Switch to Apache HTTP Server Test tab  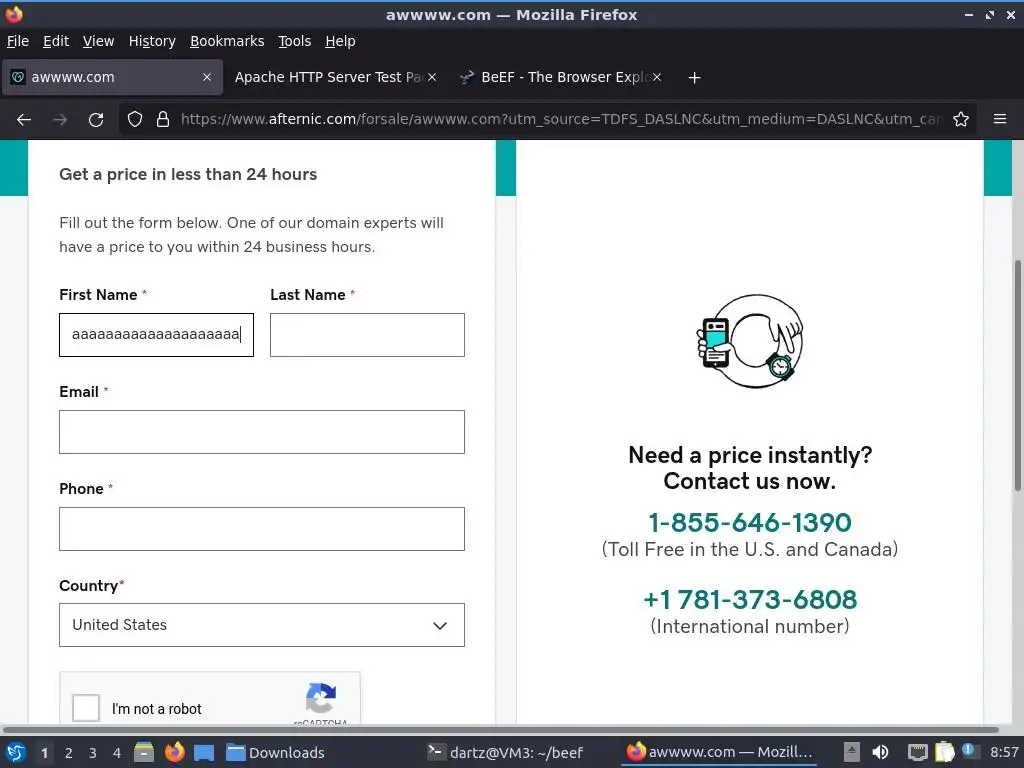pyautogui.click(x=336, y=77)
